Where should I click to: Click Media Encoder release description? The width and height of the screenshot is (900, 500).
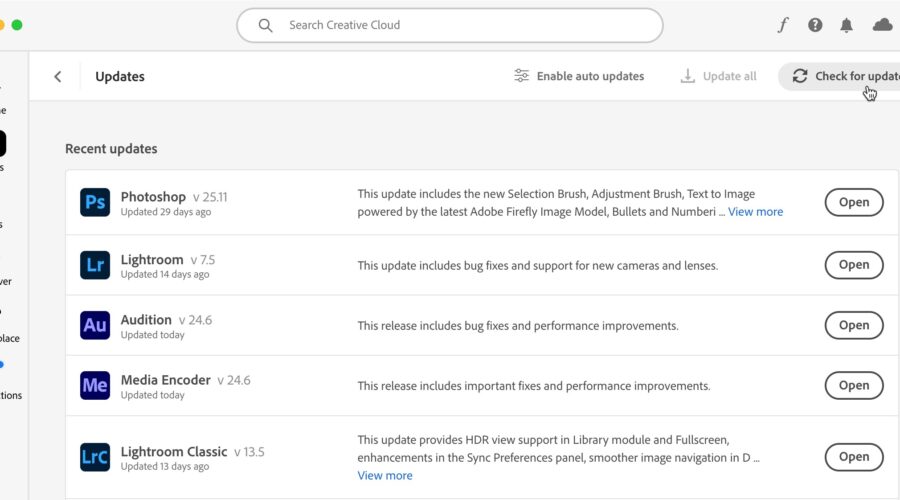click(x=534, y=386)
